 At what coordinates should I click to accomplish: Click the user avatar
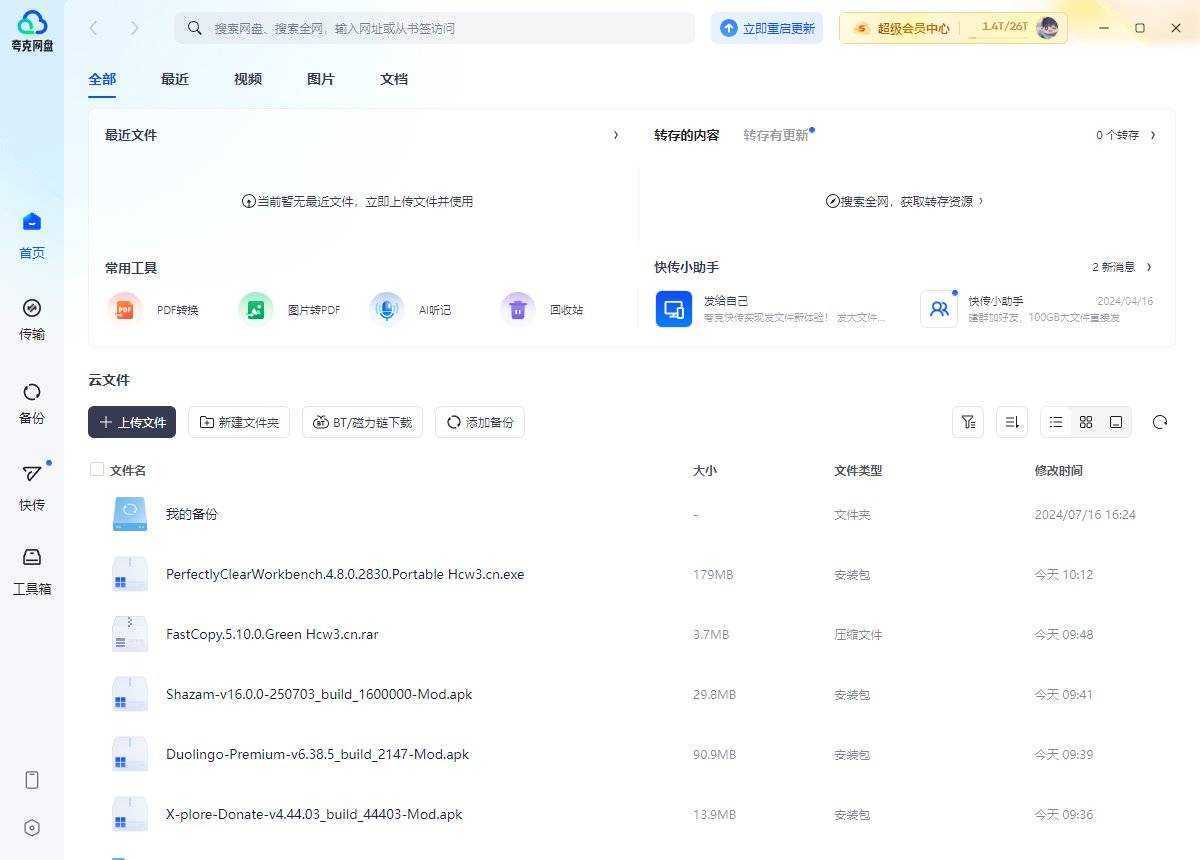tap(1048, 28)
